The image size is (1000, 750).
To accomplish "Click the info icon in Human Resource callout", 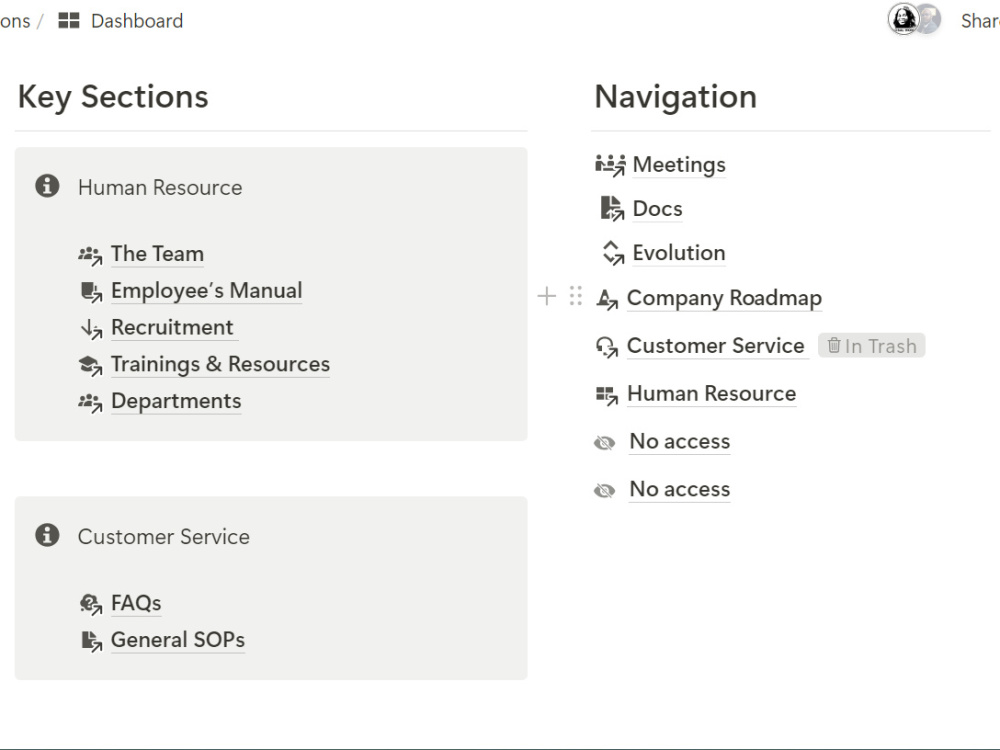I will [x=47, y=186].
